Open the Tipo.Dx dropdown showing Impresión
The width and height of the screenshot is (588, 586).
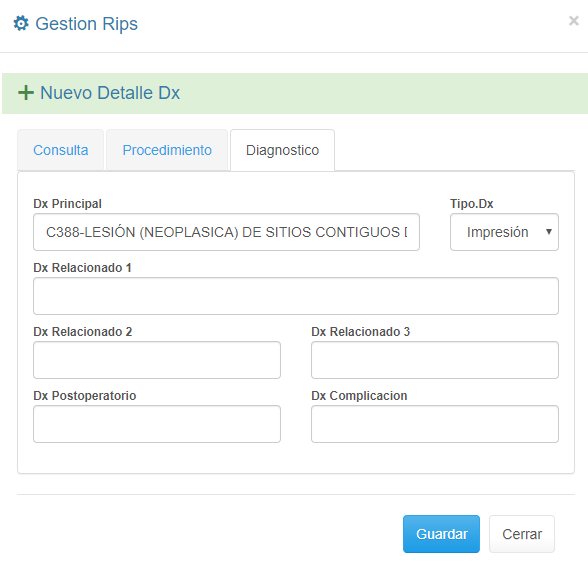504,232
